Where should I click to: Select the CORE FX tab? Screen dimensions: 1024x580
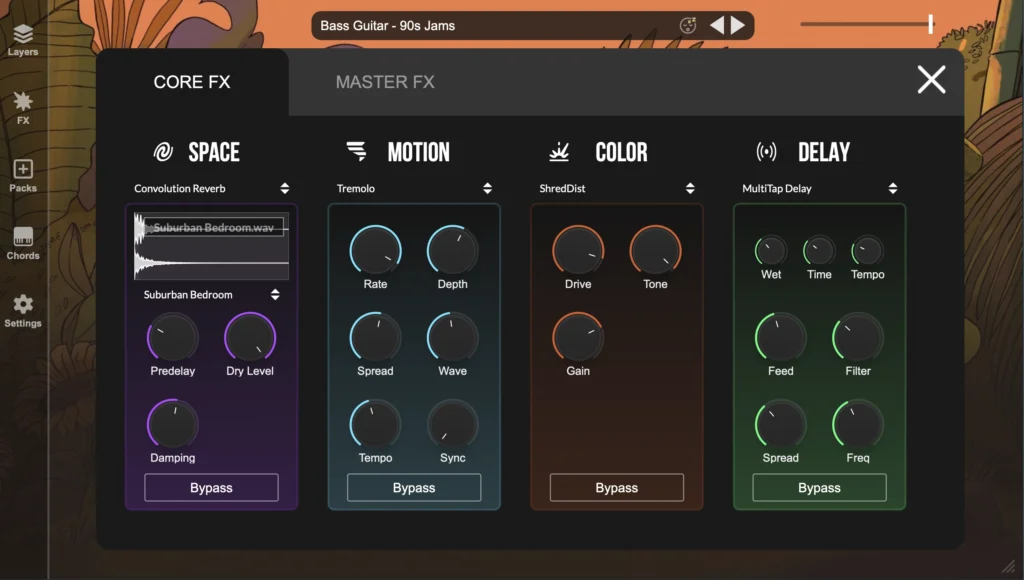click(192, 82)
